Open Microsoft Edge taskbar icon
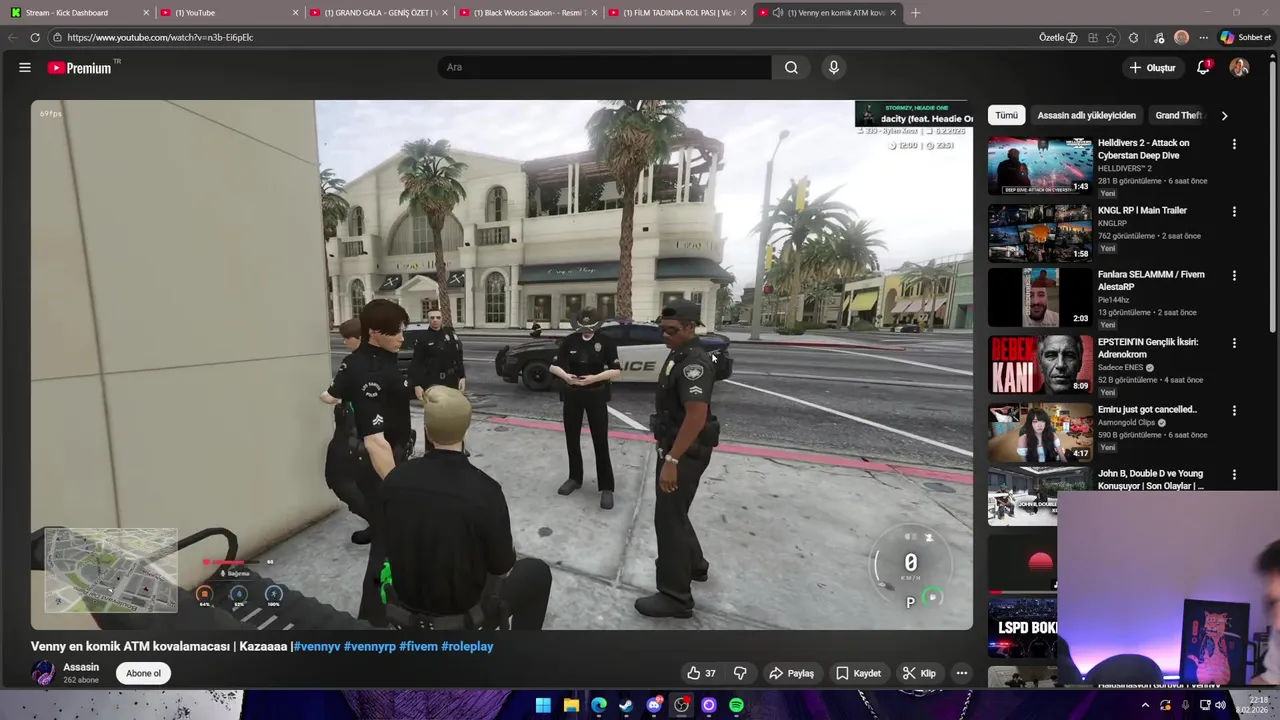Image resolution: width=1280 pixels, height=720 pixels. 598,705
